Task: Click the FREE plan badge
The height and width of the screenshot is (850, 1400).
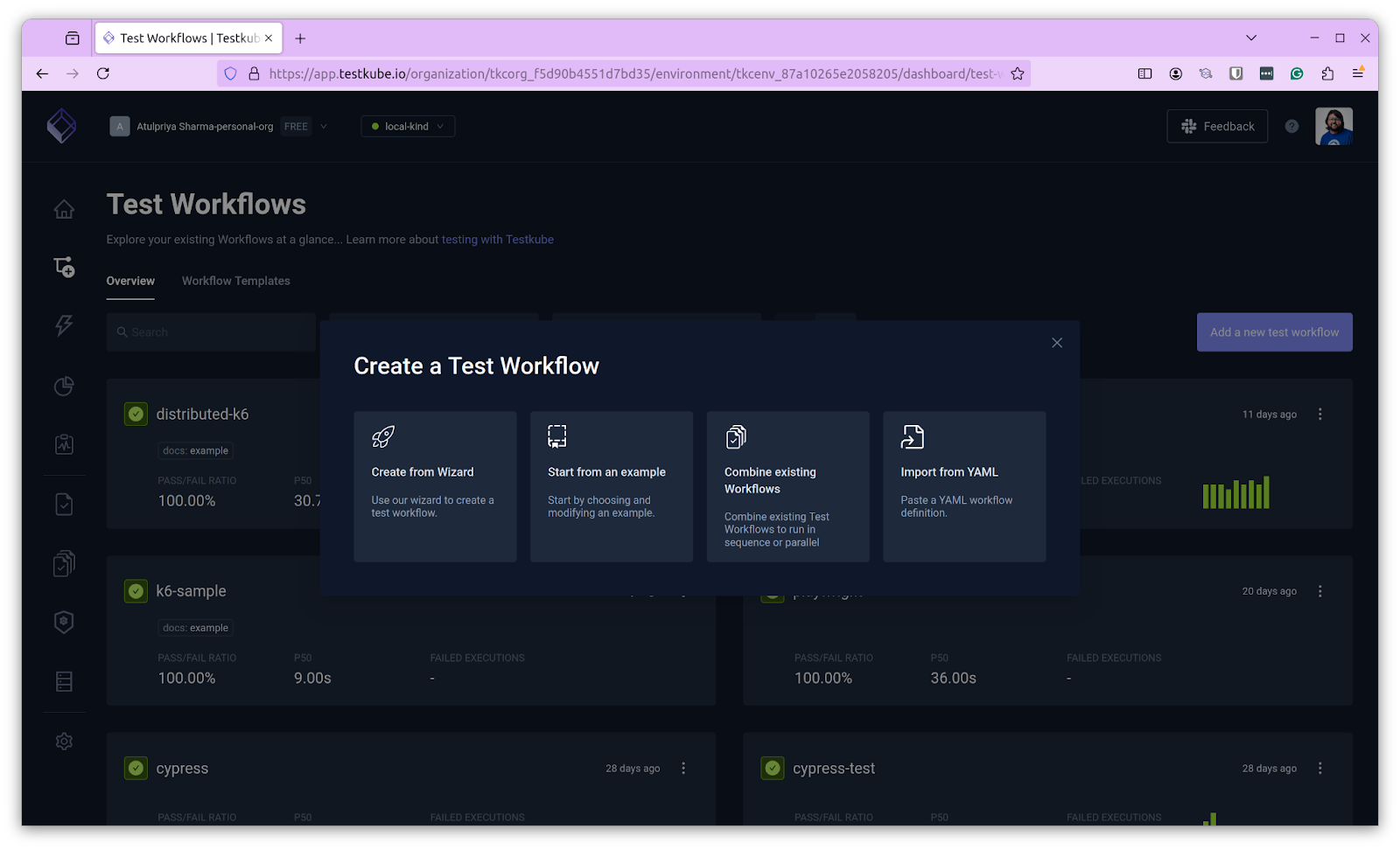Action: click(x=296, y=126)
